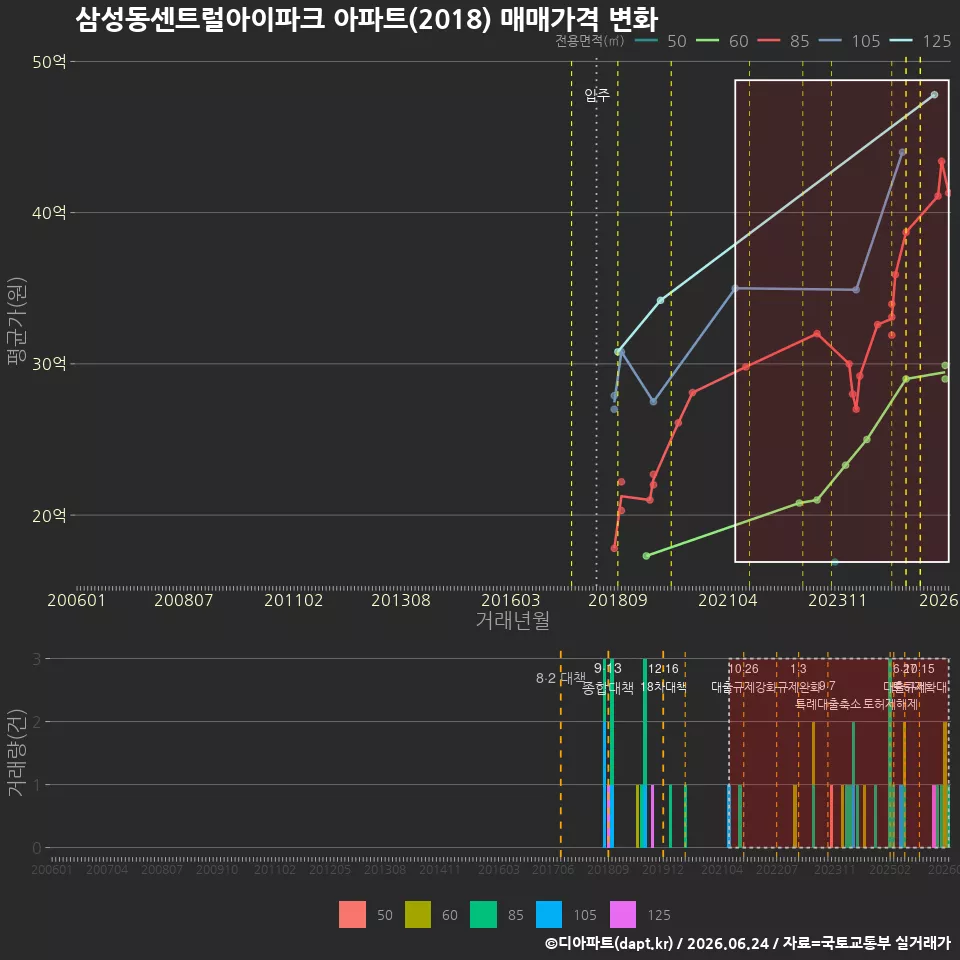Click the 9·13 종합대책 annotation label

(607, 678)
